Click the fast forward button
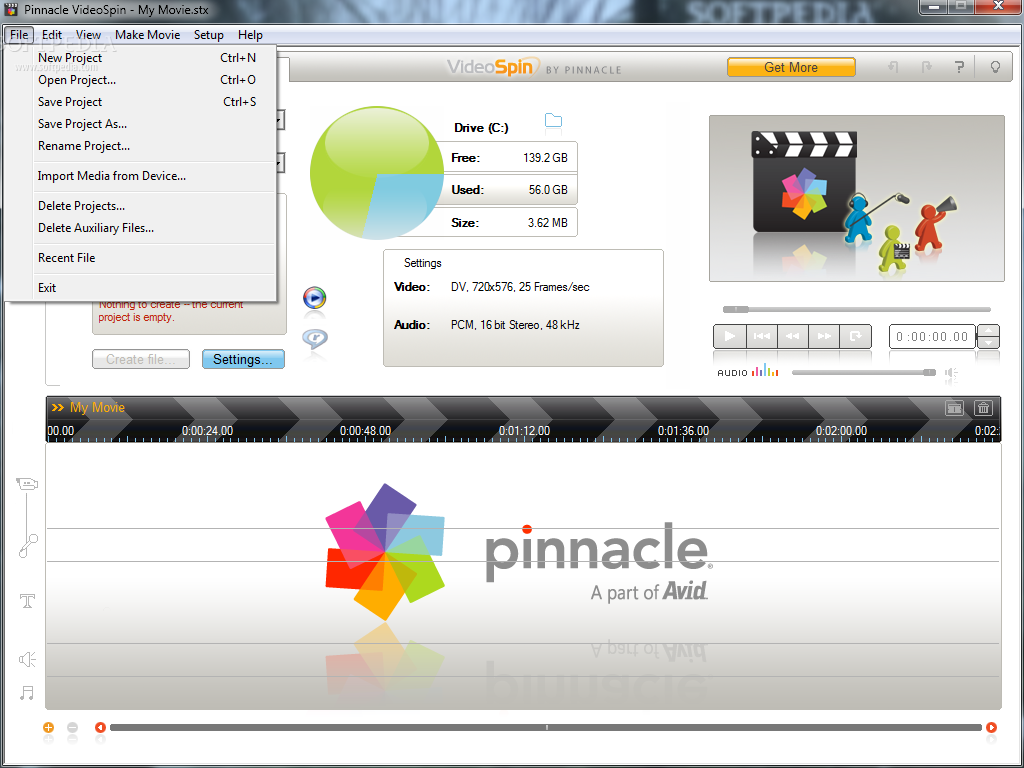 [x=824, y=336]
